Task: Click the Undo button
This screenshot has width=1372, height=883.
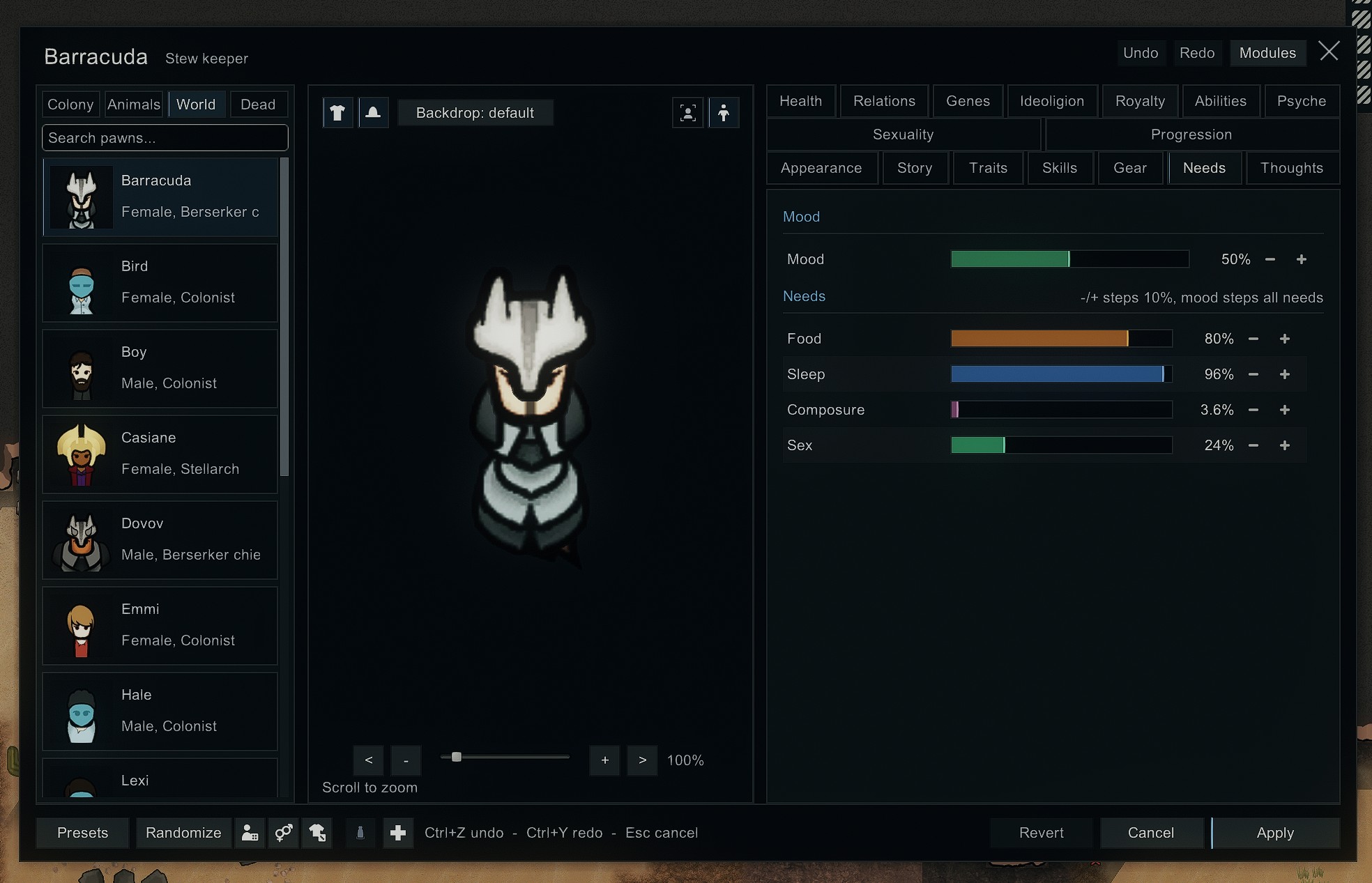Action: (1141, 53)
